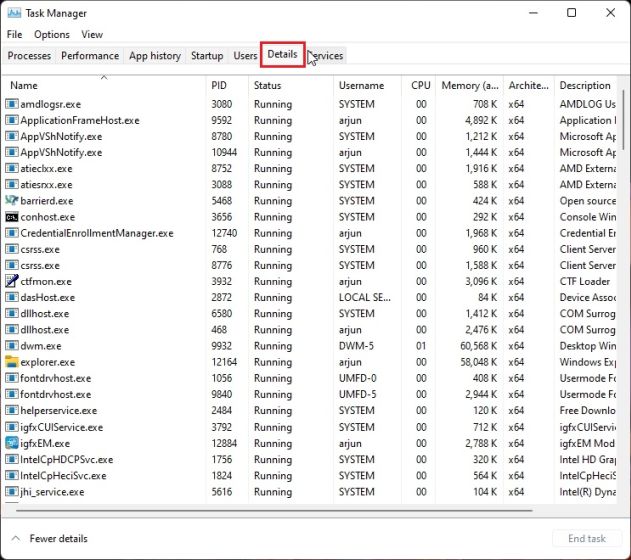This screenshot has height=560, width=631.
Task: Click the conhost.exe console icon
Action: (x=12, y=217)
